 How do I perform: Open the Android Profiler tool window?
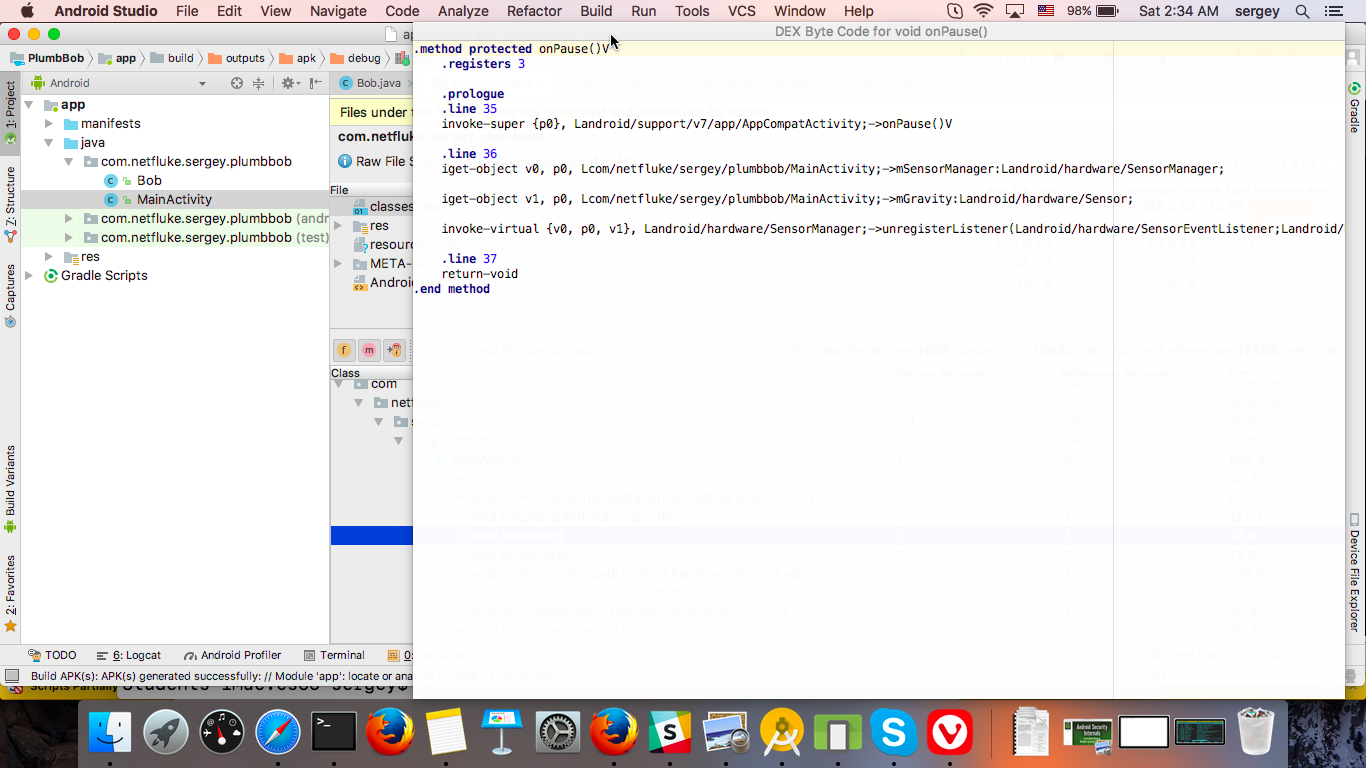pyautogui.click(x=232, y=655)
